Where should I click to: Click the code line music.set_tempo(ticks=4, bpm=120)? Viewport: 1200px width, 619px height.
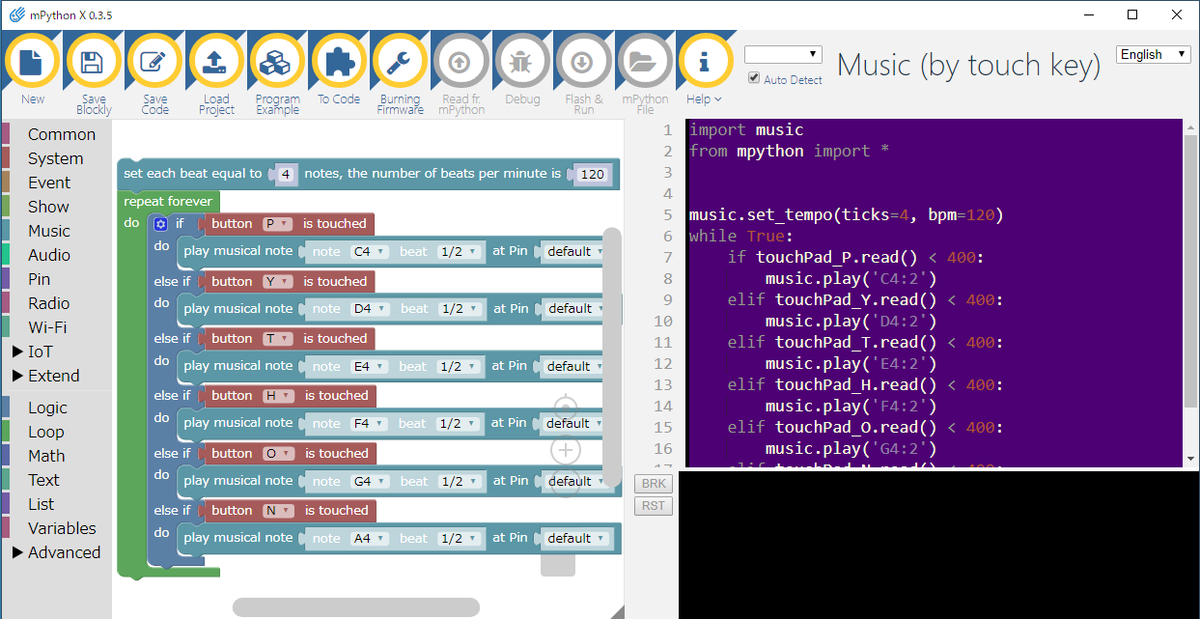point(846,215)
